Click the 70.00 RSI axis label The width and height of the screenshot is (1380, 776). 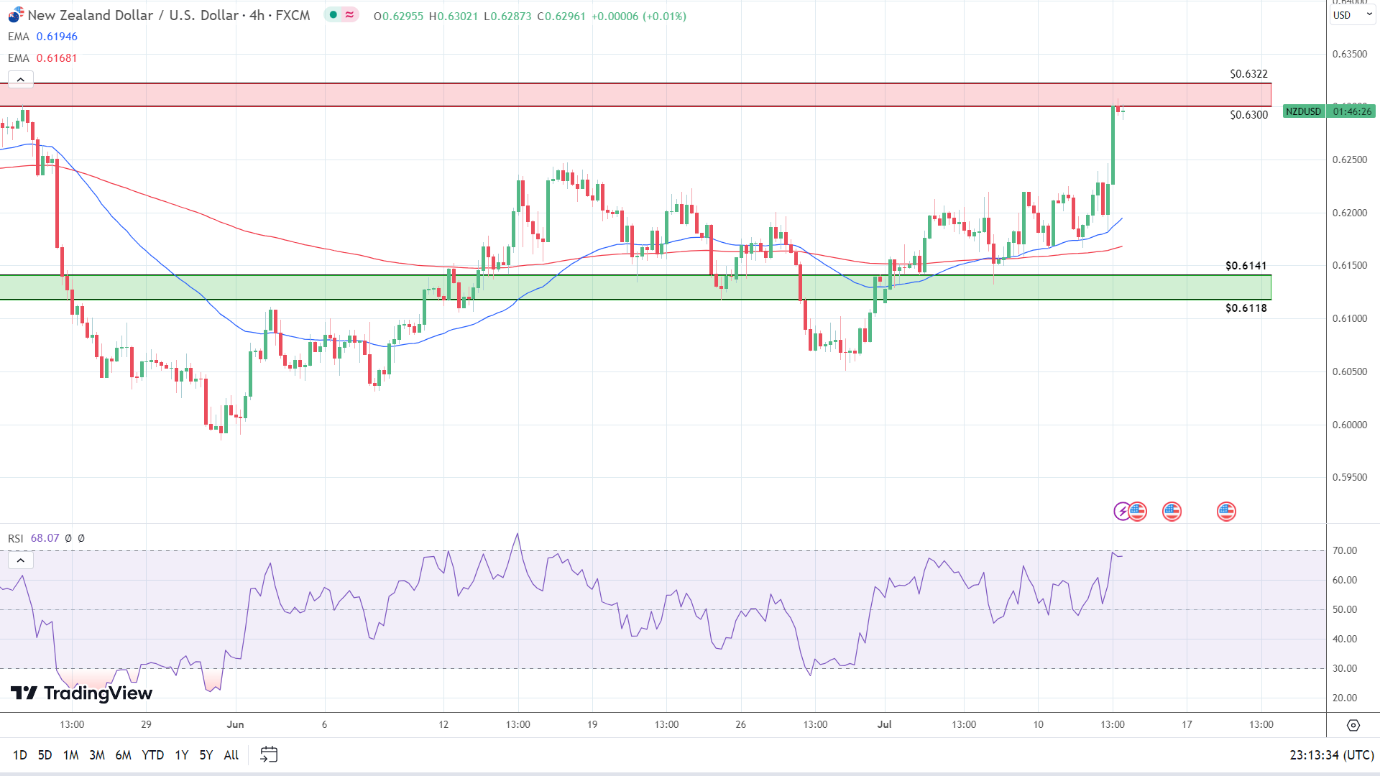1345,551
